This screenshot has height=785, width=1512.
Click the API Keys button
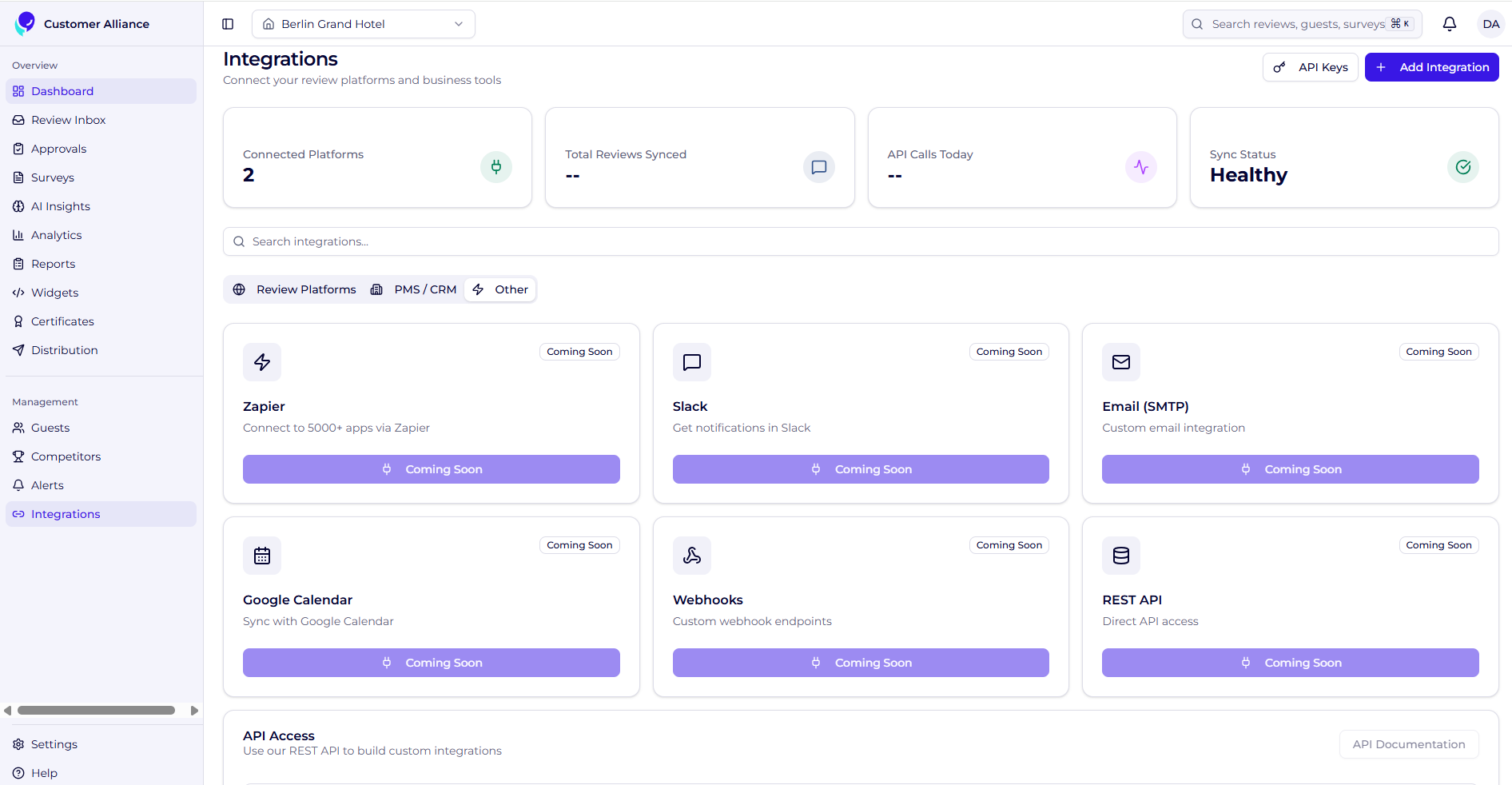tap(1311, 67)
